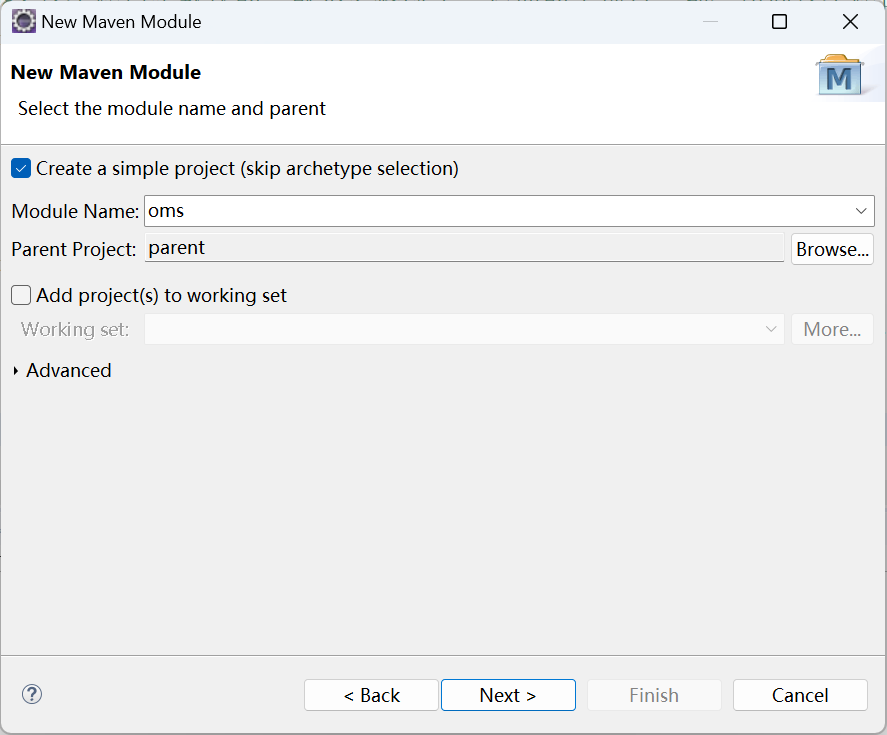887x735 pixels.
Task: Browse for a parent project
Action: 832,249
